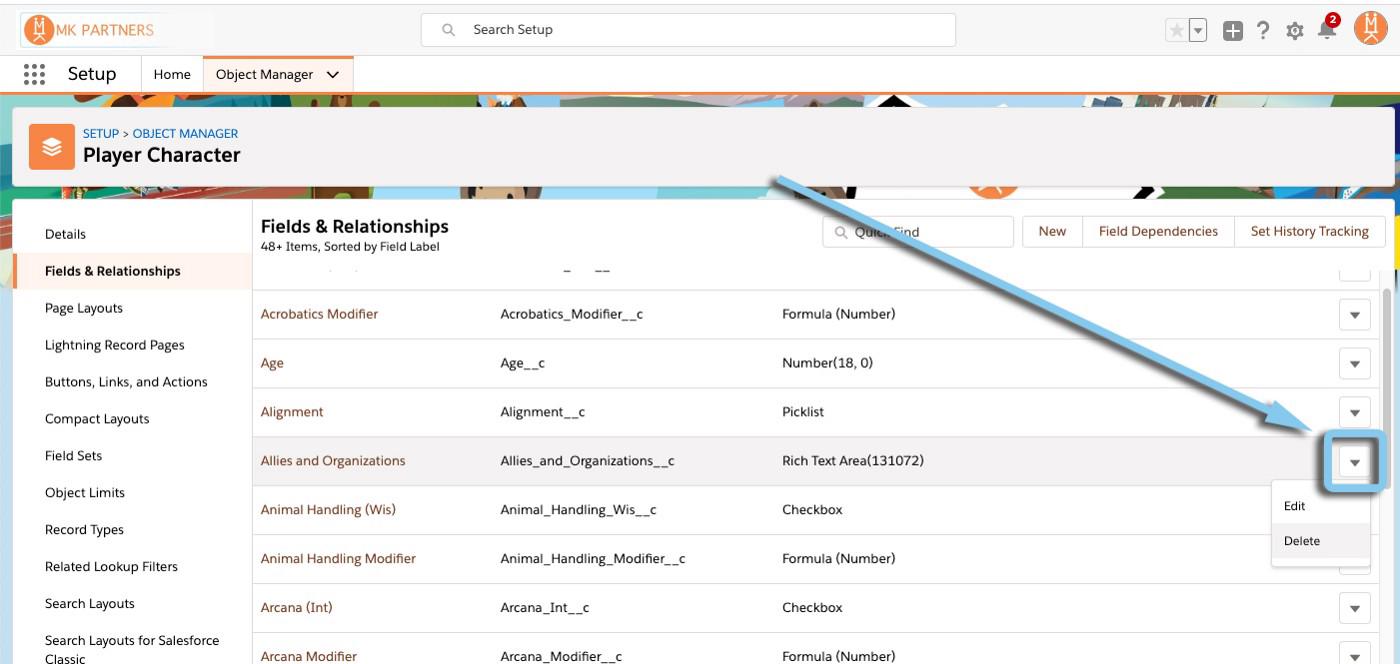This screenshot has width=1400, height=664.
Task: Open the Setup gear icon
Action: point(1295,31)
